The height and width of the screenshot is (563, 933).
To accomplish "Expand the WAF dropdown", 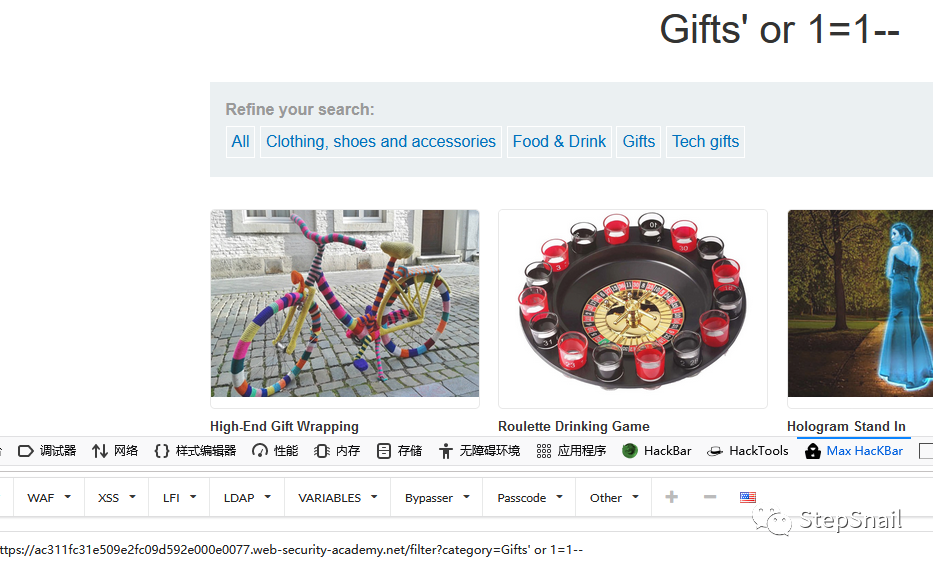I will tap(49, 498).
